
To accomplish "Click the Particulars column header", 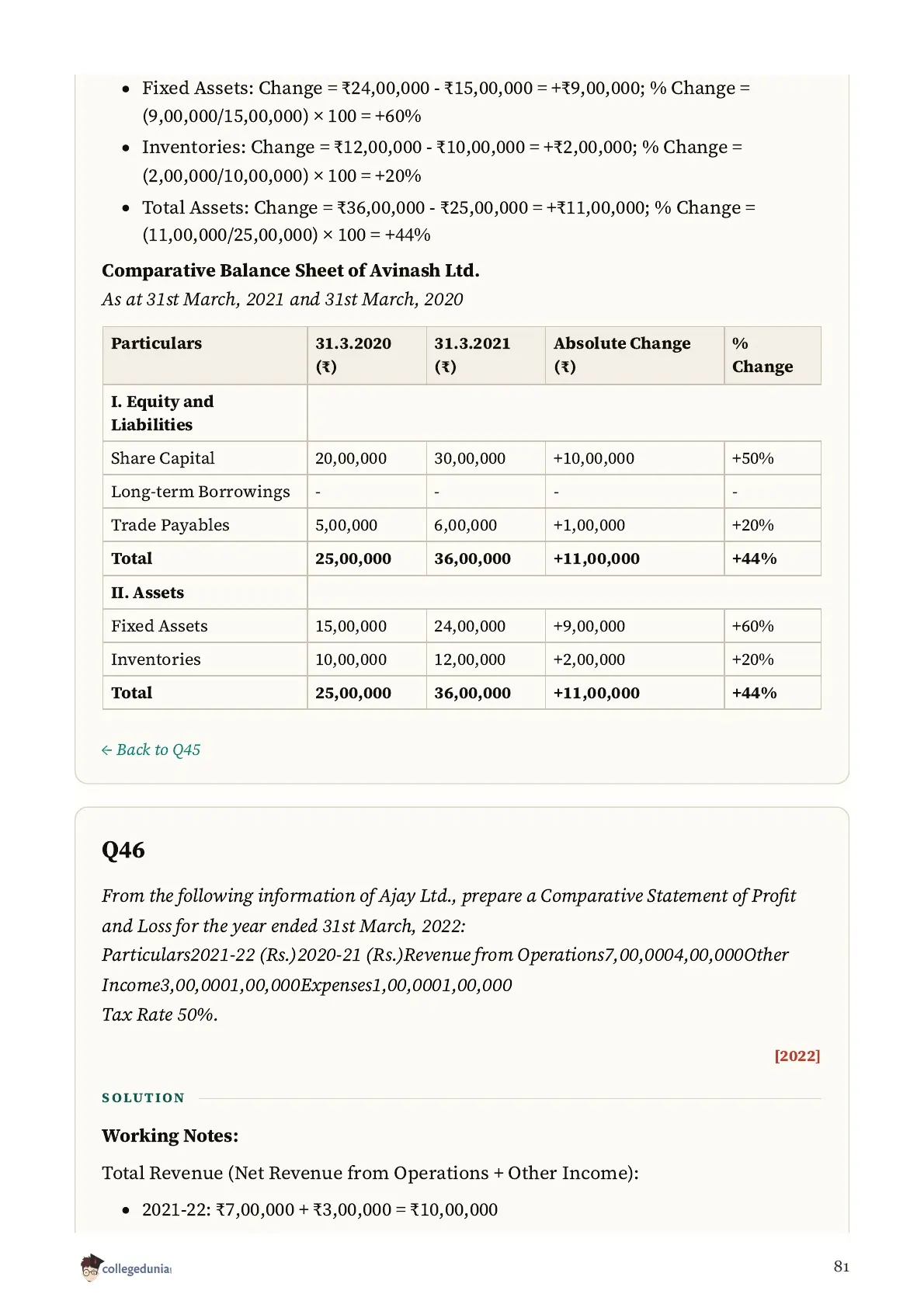I will (x=205, y=355).
